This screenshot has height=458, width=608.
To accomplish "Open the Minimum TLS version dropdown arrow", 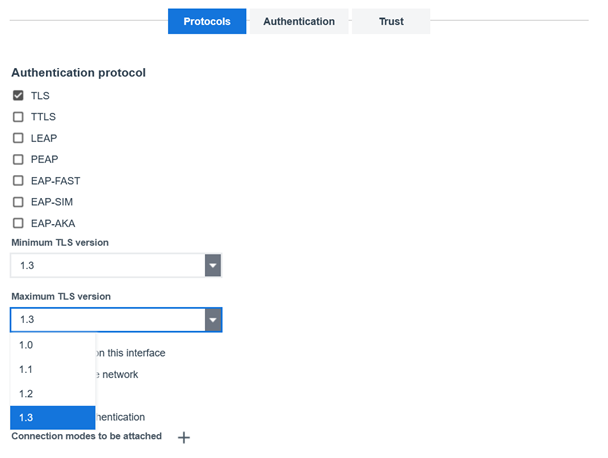I will 212,265.
